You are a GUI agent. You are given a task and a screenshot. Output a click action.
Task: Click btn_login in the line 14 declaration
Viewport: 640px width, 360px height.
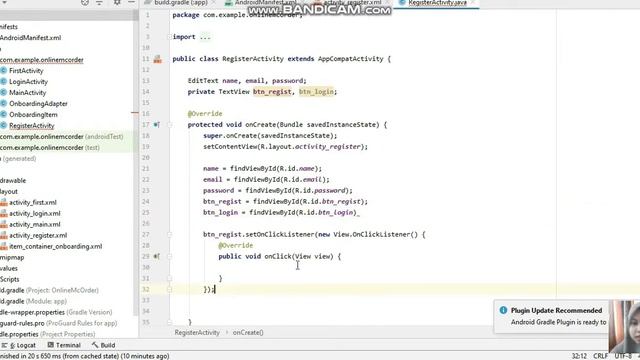[x=316, y=92]
